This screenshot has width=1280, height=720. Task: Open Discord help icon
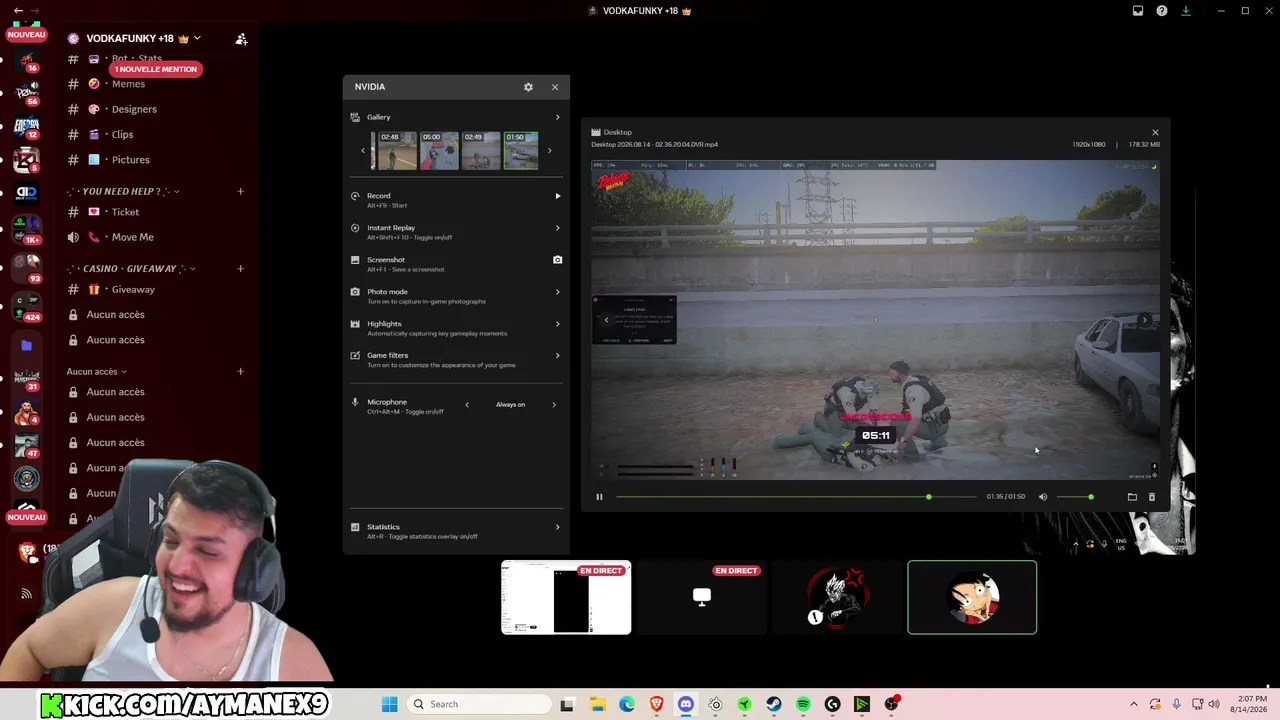click(x=1162, y=11)
